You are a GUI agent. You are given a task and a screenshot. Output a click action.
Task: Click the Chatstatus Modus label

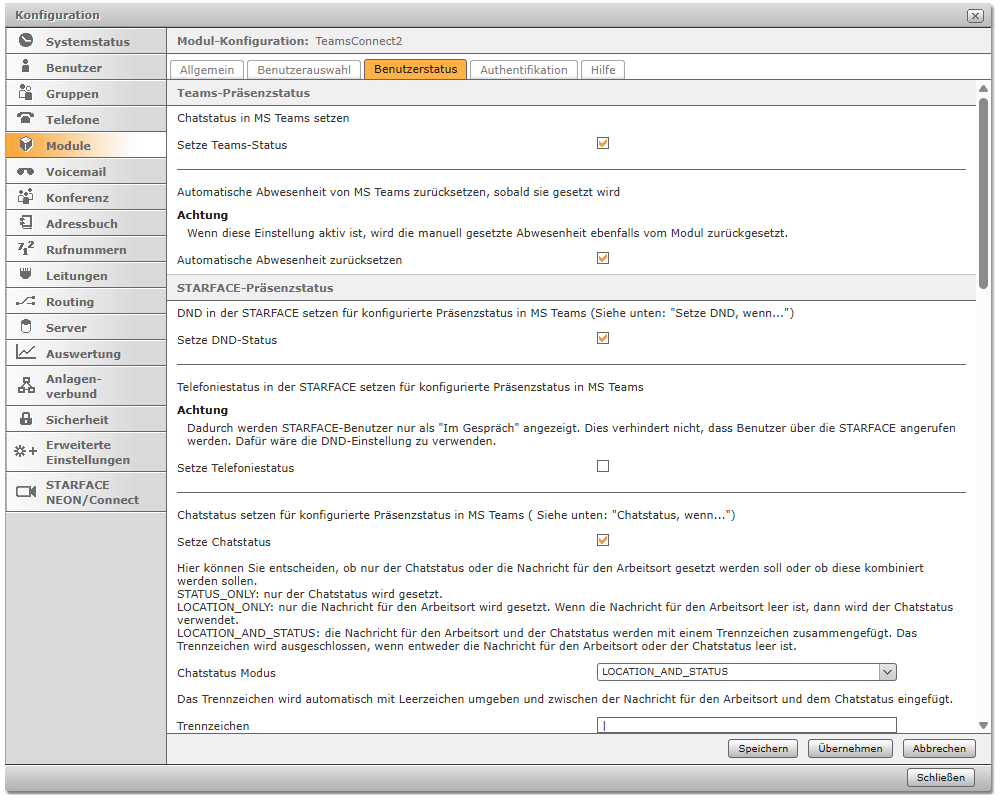[226, 673]
